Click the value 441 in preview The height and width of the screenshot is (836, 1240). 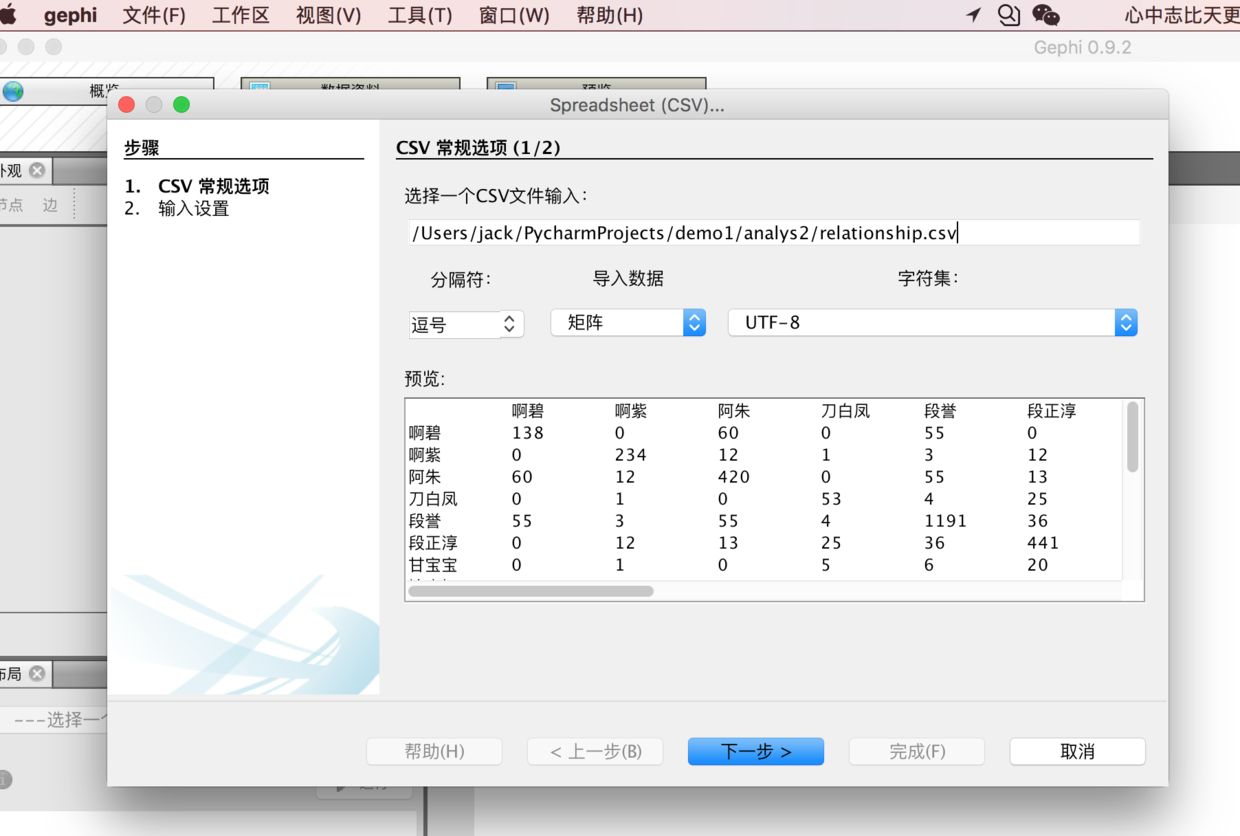(1043, 543)
